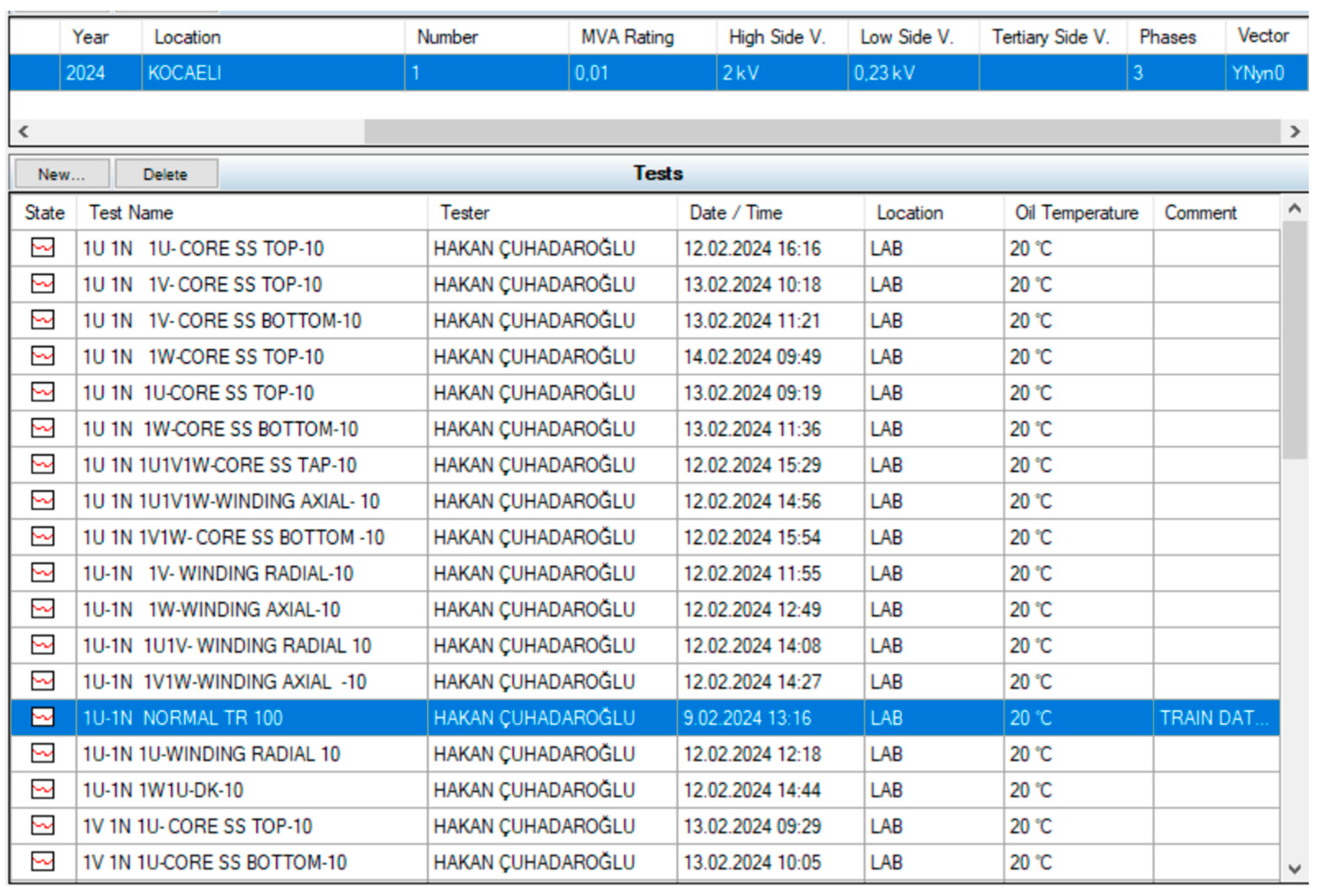
Task: Click state icon for 1V-CORE SS BOTTOM-10 row
Action: (42, 320)
